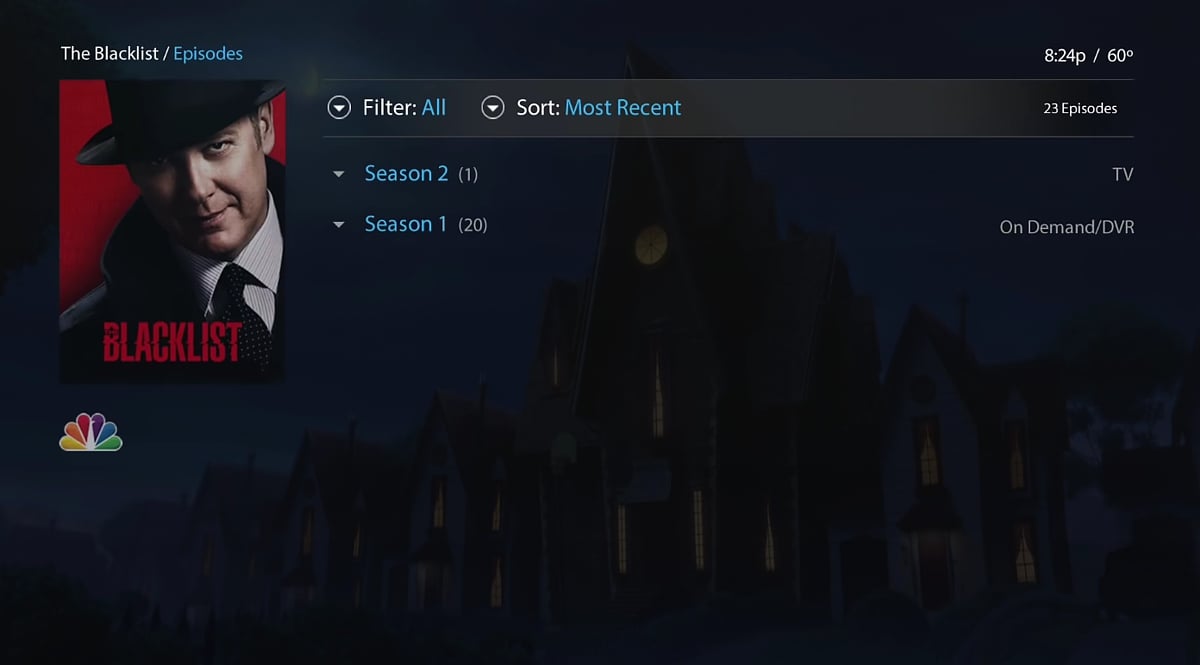Image resolution: width=1200 pixels, height=665 pixels.
Task: Open The Blacklist poster thumbnail
Action: click(x=172, y=231)
